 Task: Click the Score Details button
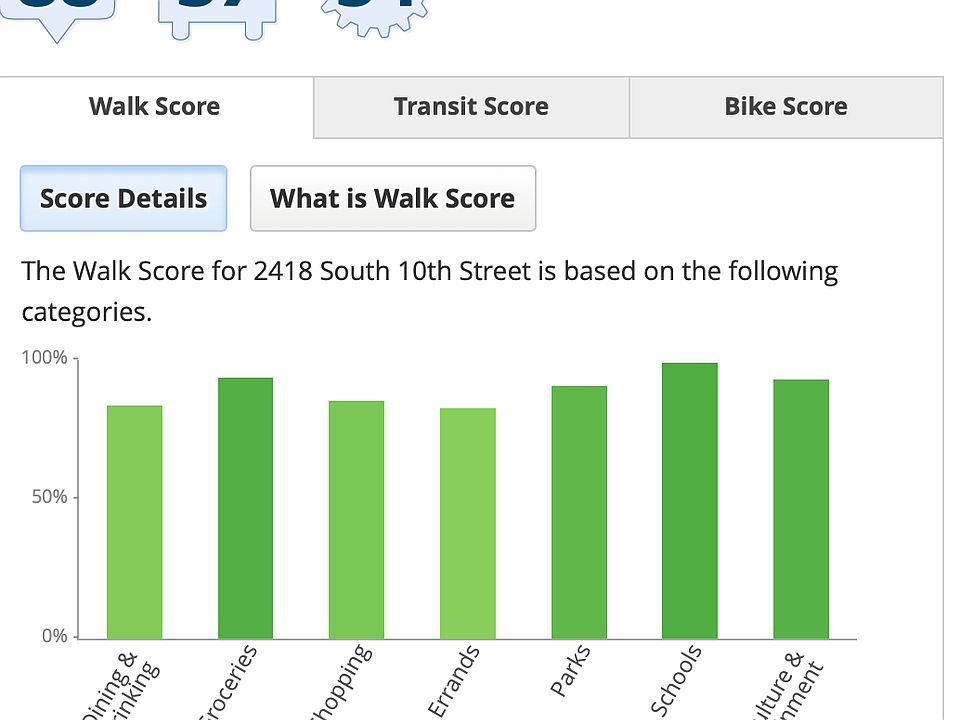pos(124,198)
